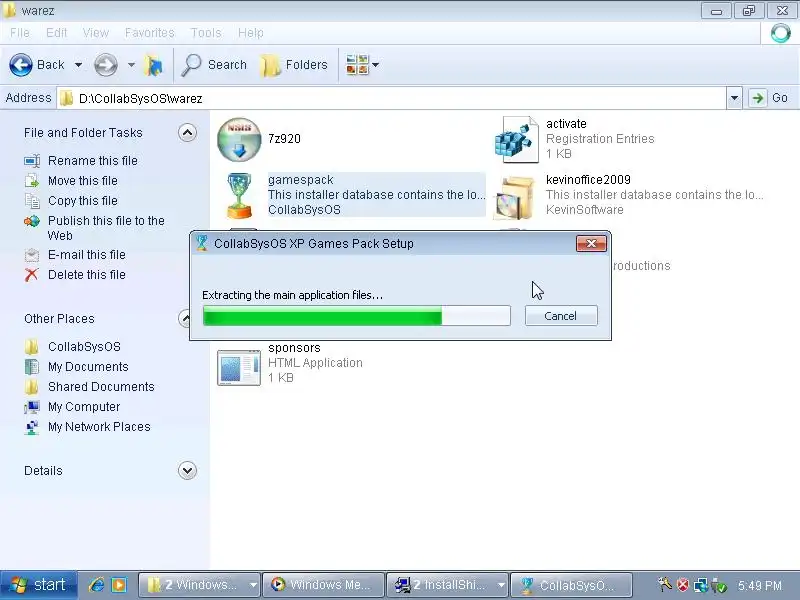Select the sponsors HTML Application icon

[x=239, y=367]
